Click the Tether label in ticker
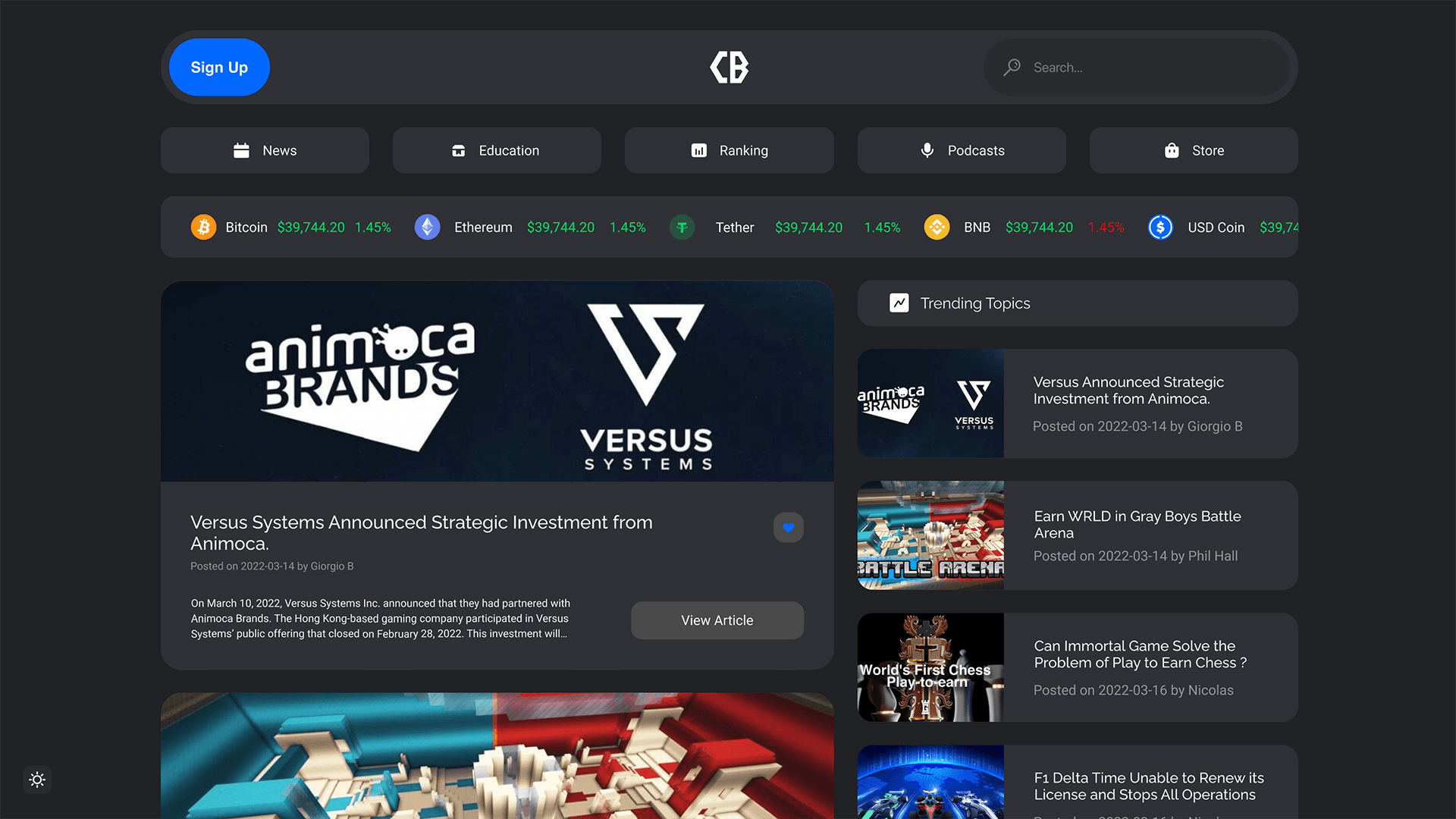The width and height of the screenshot is (1456, 819). coord(735,227)
